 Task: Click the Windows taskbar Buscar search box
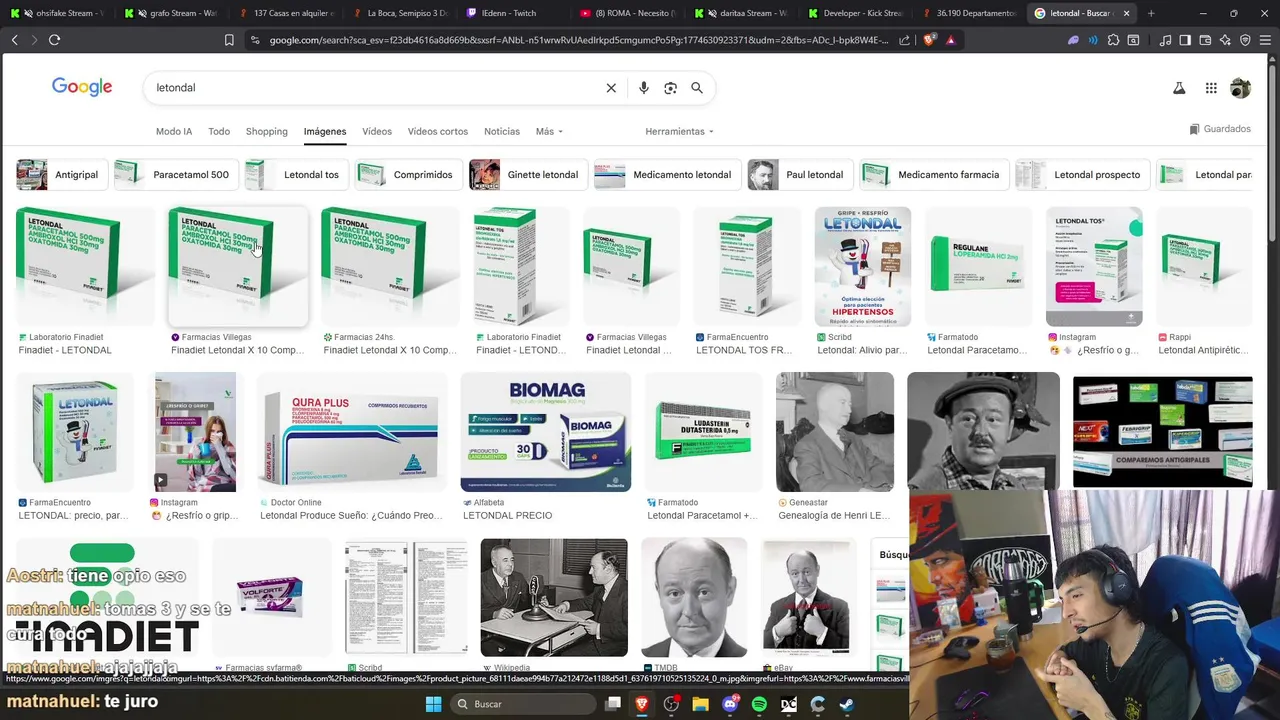click(x=521, y=704)
